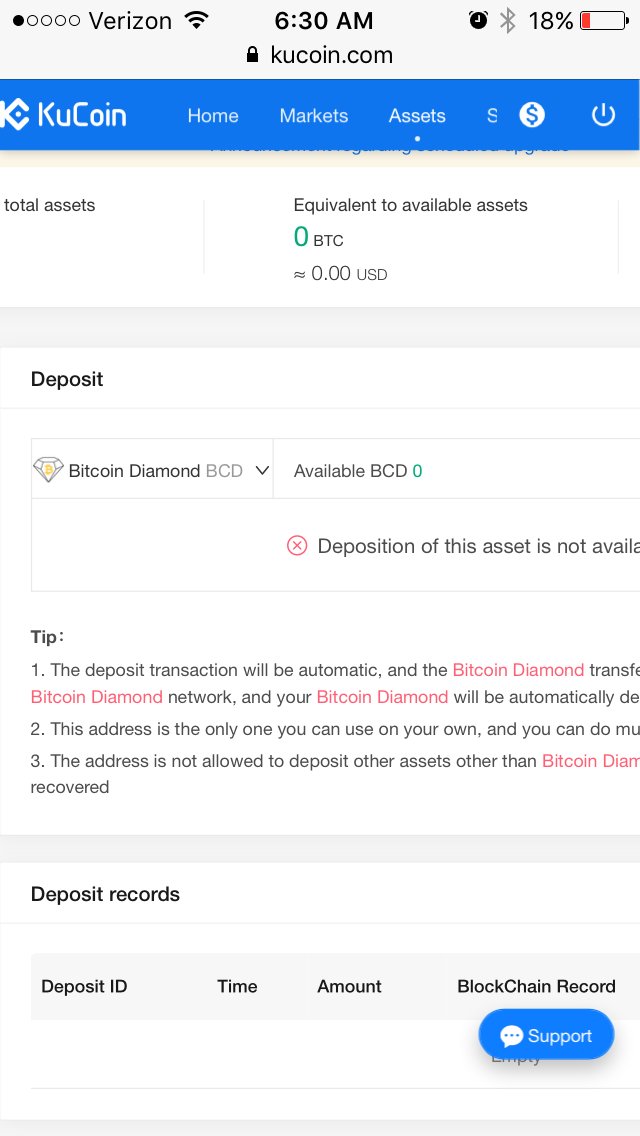
Task: Tap the Bluetooth status icon
Action: coord(508,20)
